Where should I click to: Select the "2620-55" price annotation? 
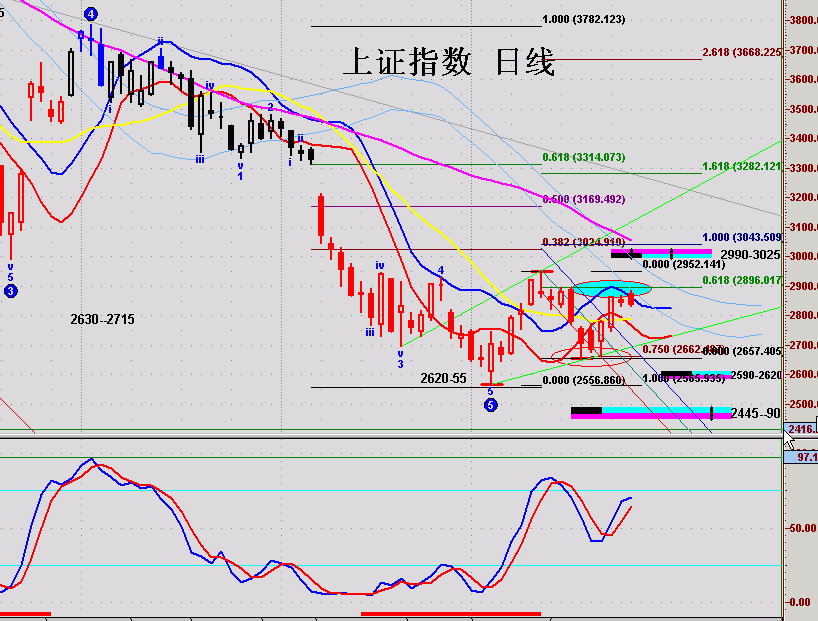click(443, 378)
